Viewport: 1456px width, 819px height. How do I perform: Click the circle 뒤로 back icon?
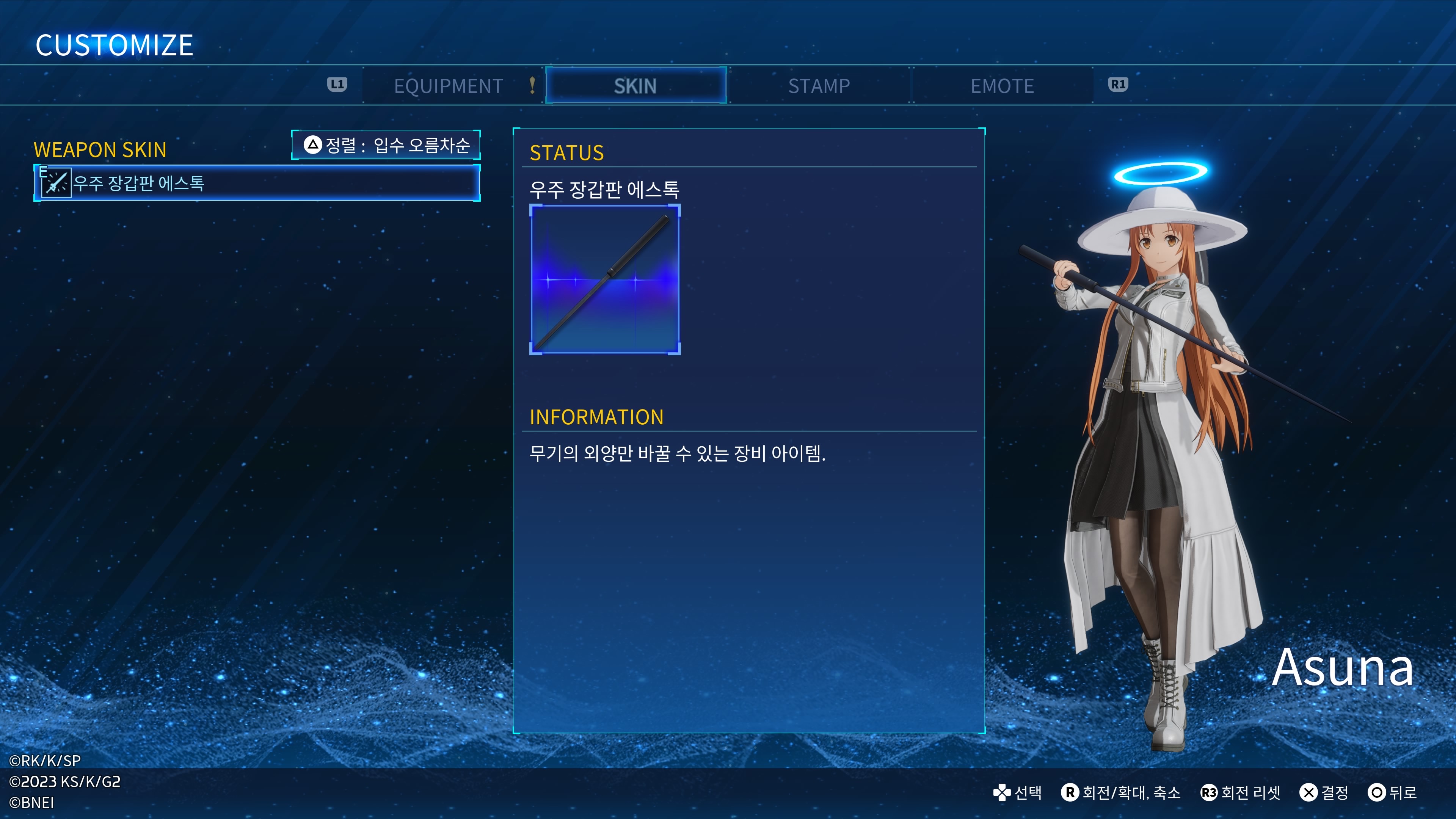click(x=1377, y=792)
